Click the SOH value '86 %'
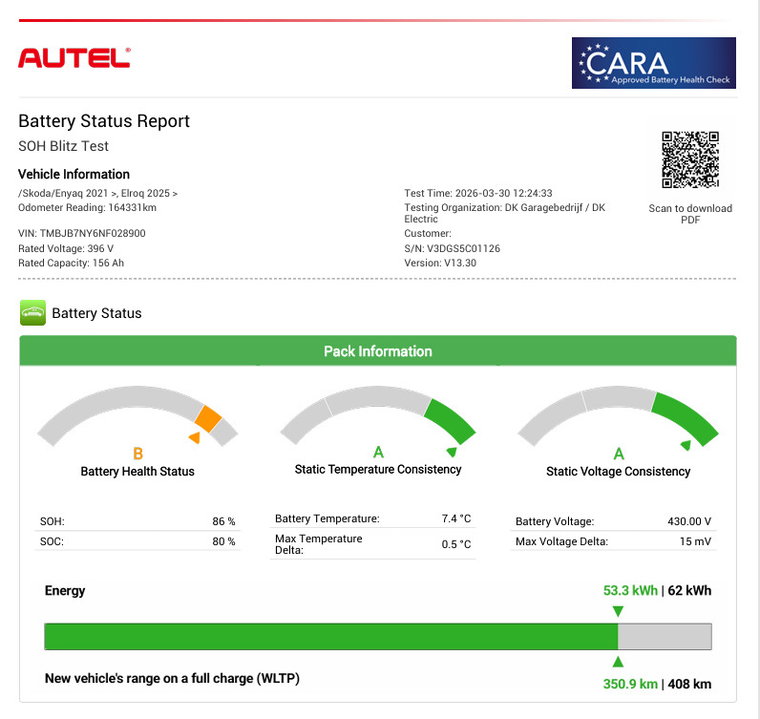Screen dimensions: 760x719 pos(224,521)
